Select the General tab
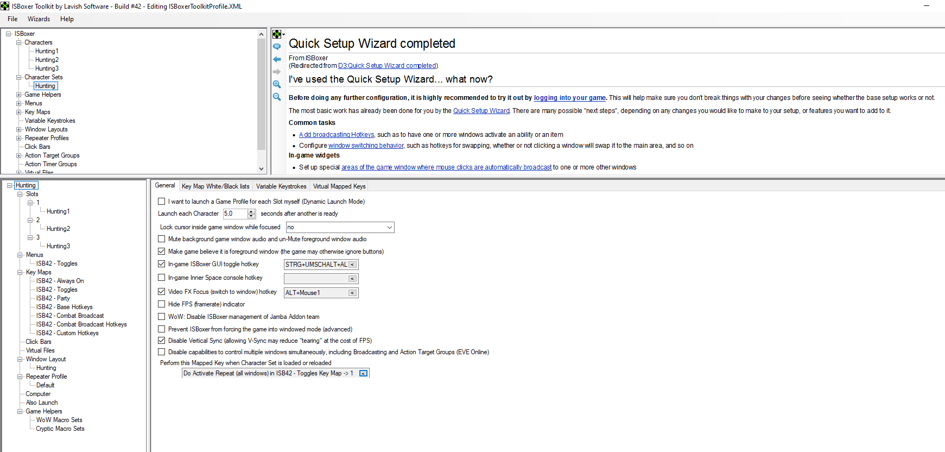The image size is (945, 452). 165,186
